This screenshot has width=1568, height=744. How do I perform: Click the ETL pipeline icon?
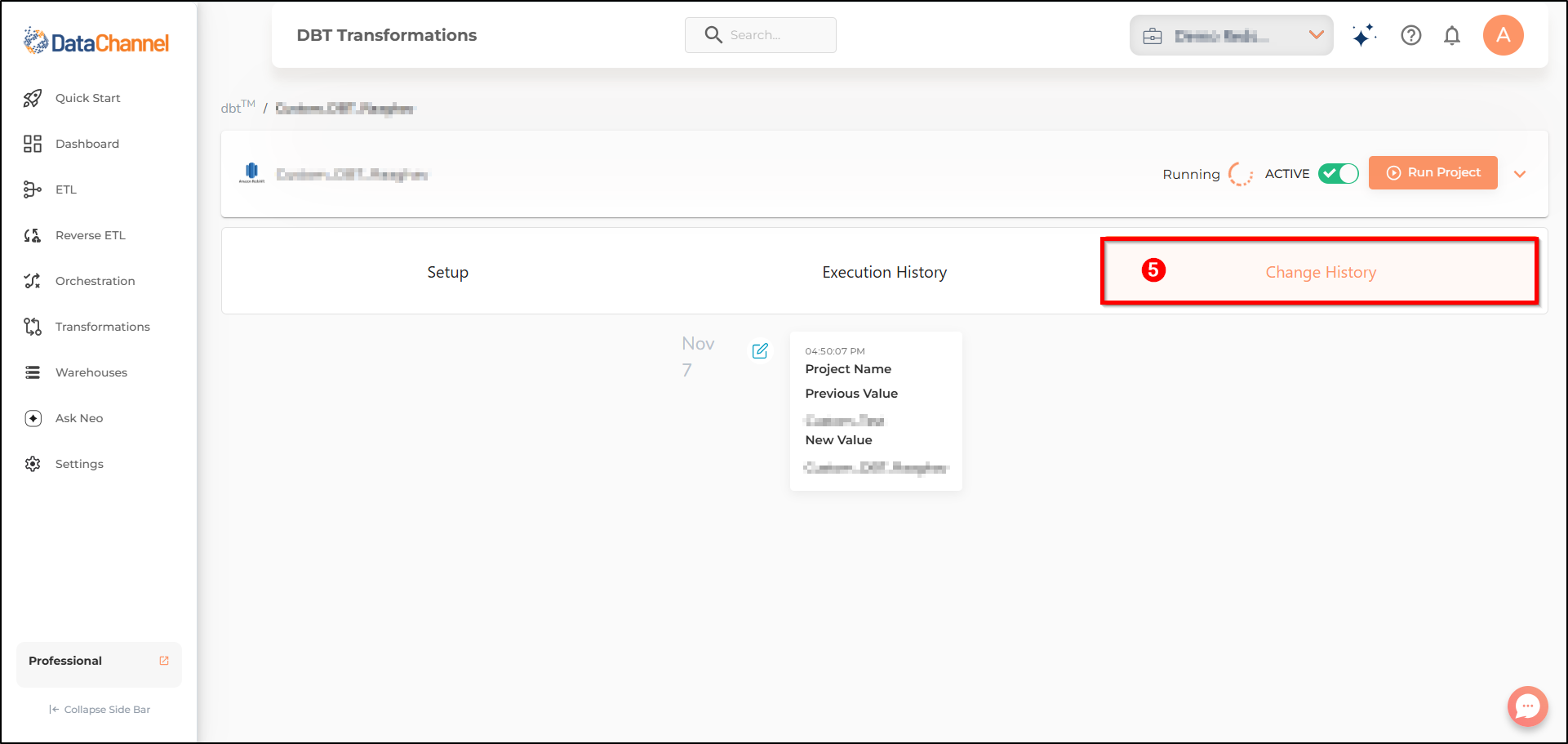[33, 189]
